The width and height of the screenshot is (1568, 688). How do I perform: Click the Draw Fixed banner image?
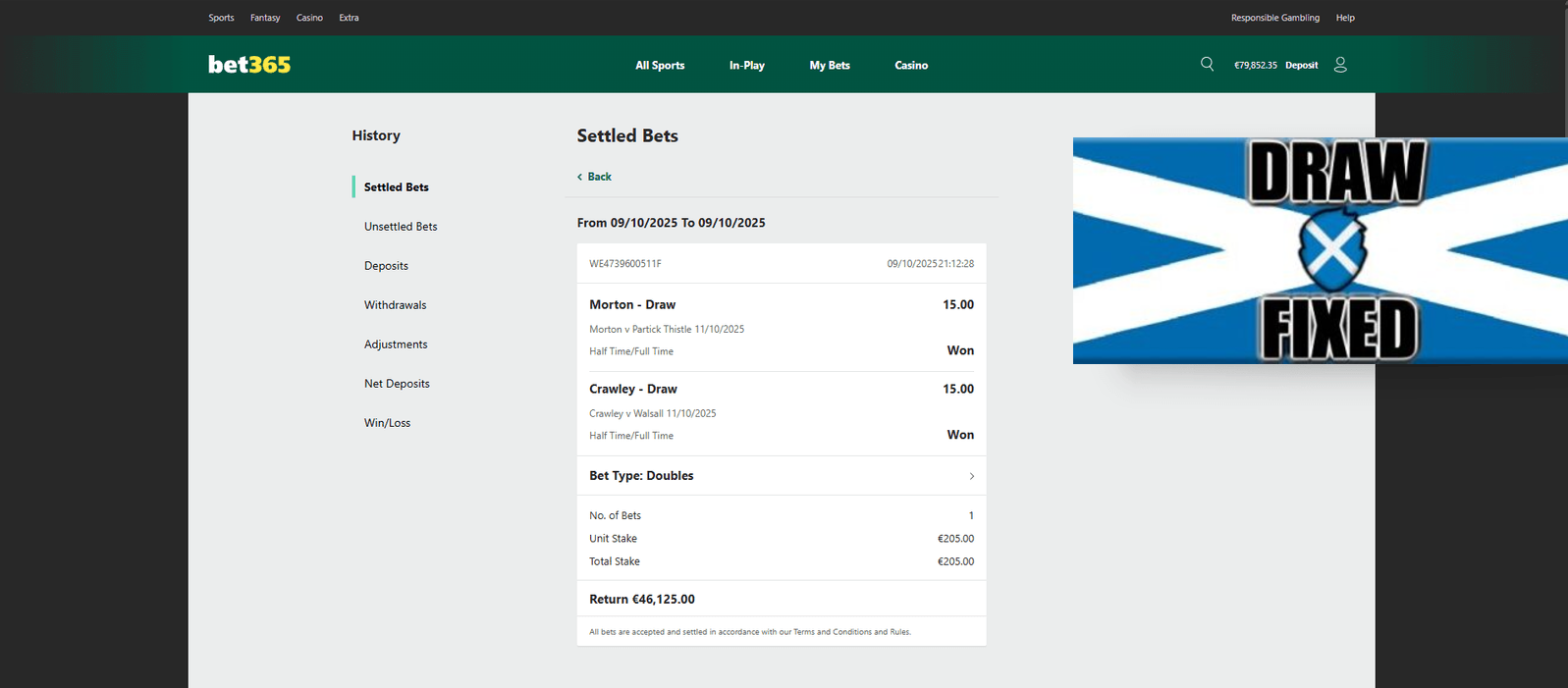point(1320,251)
